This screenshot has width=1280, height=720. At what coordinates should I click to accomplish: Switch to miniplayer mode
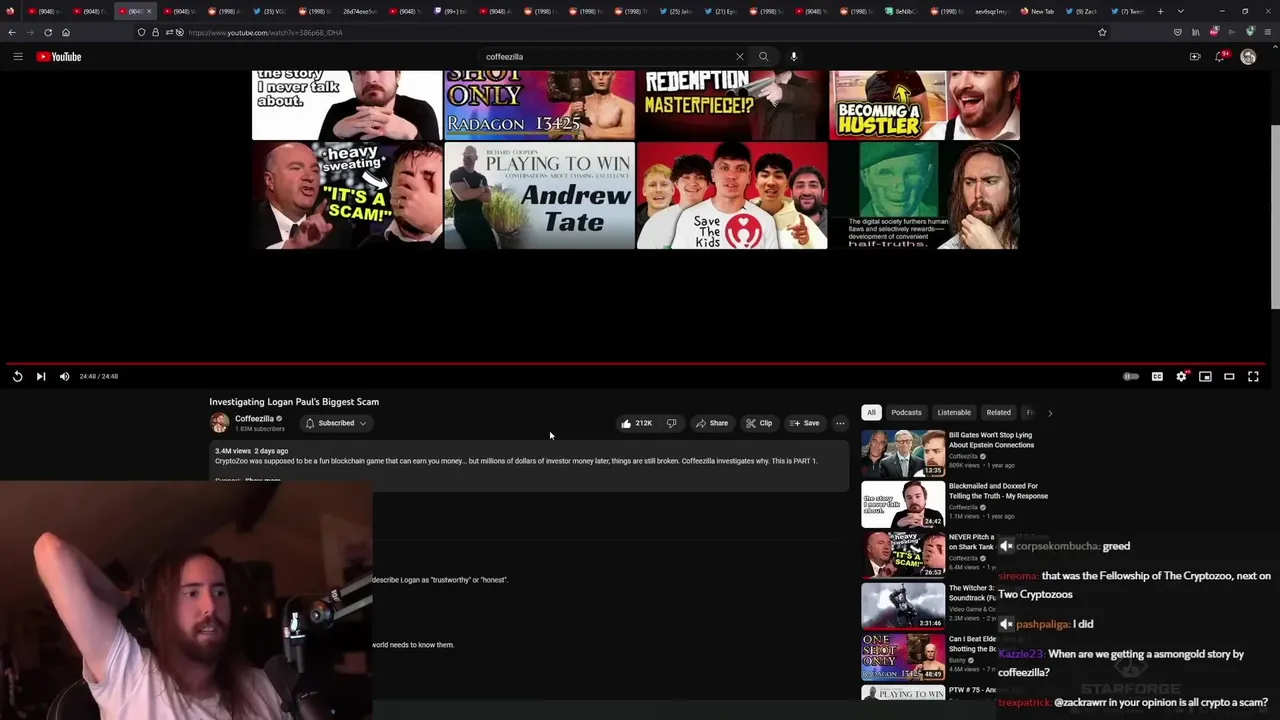(1205, 376)
